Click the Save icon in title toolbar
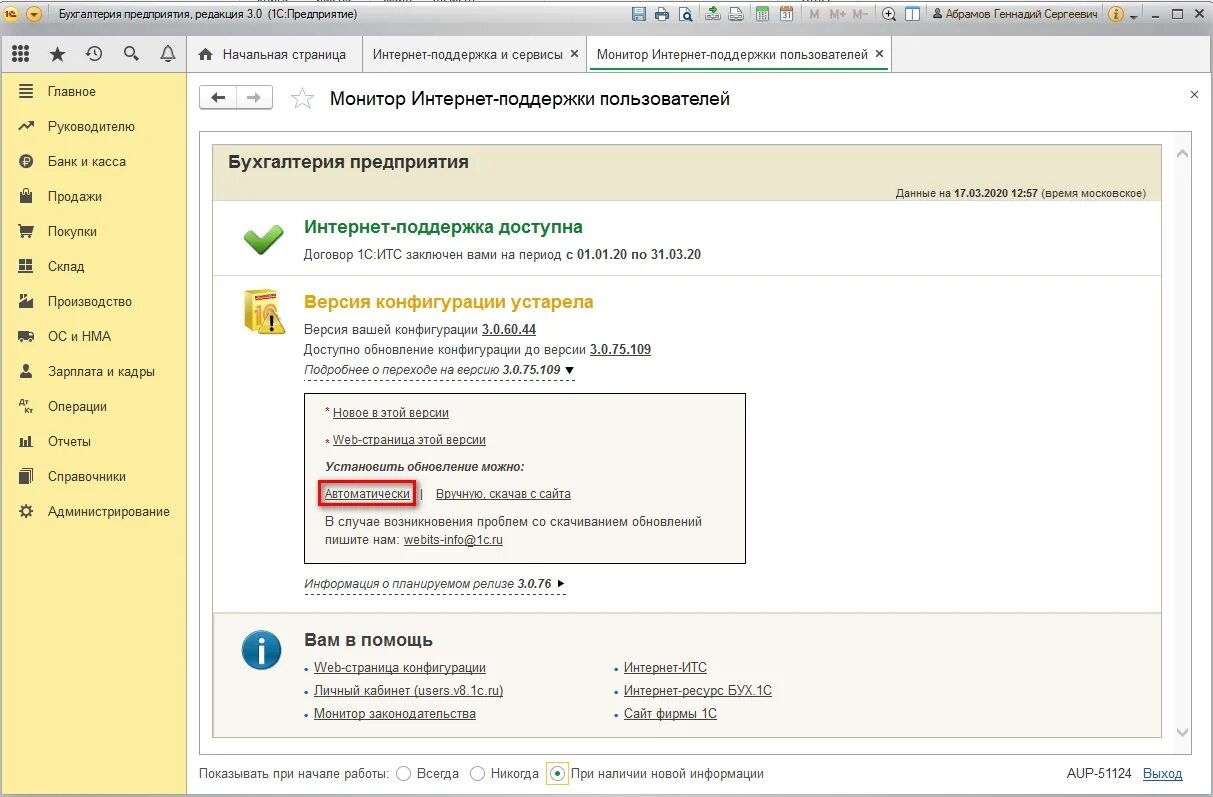Viewport: 1213px width, 797px height. [640, 14]
